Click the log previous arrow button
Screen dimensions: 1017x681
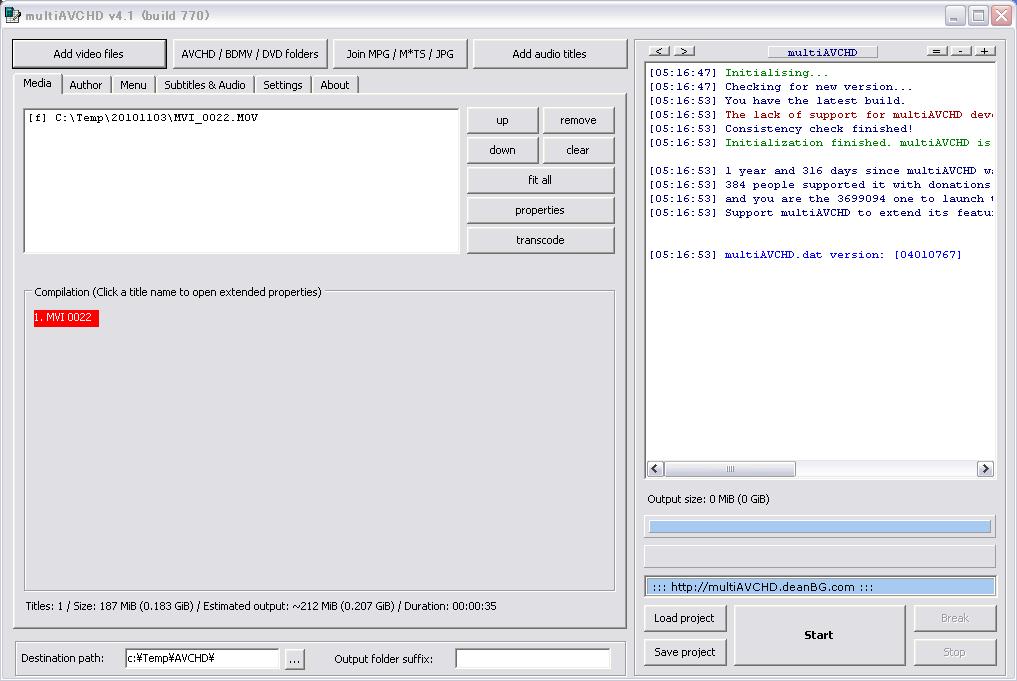point(659,51)
